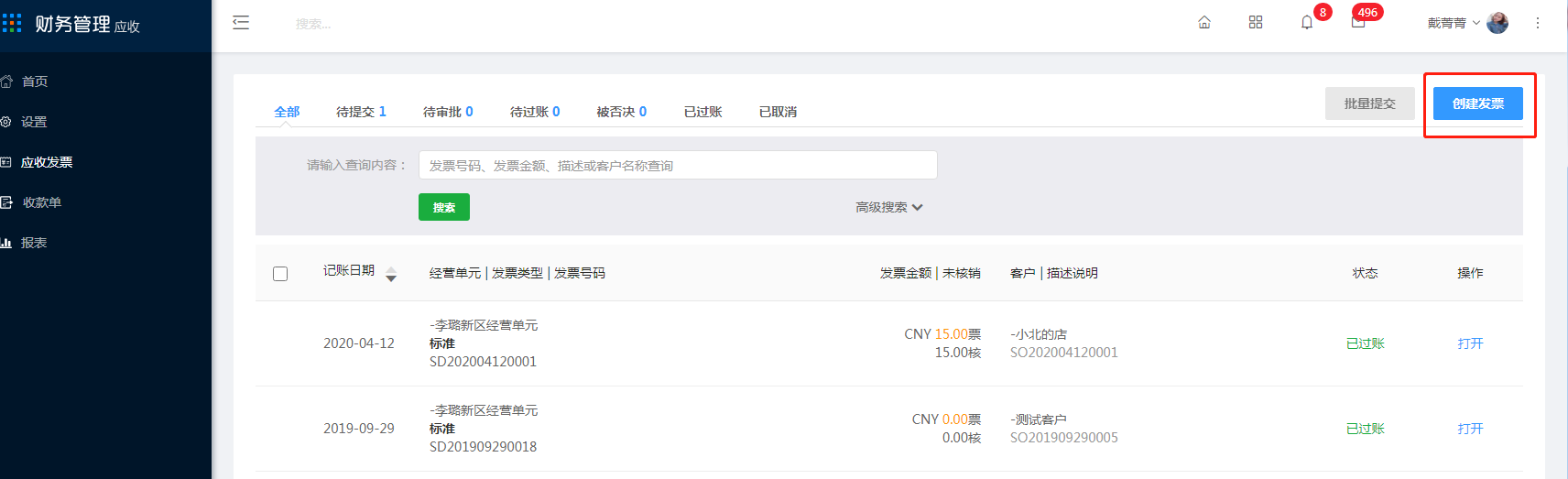1568x479 pixels.
Task: Click customer name 测试客户
Action: 1039,419
